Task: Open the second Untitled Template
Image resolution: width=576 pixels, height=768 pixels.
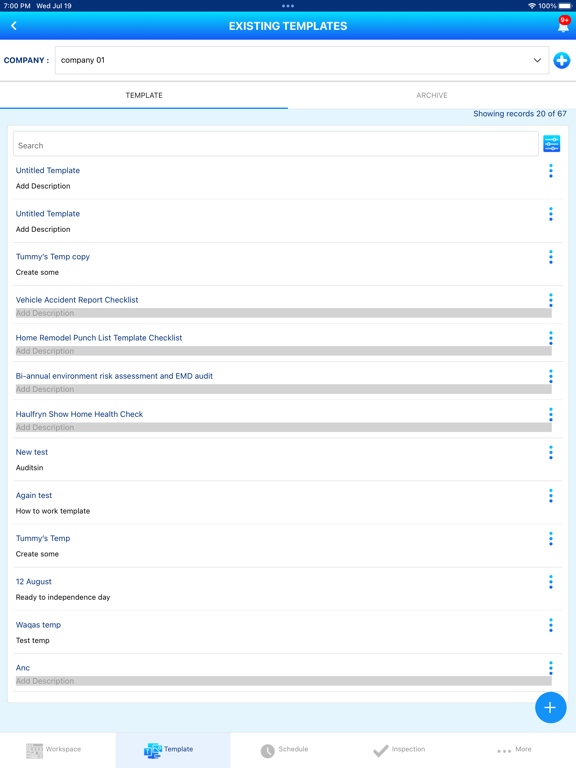Action: (x=48, y=214)
